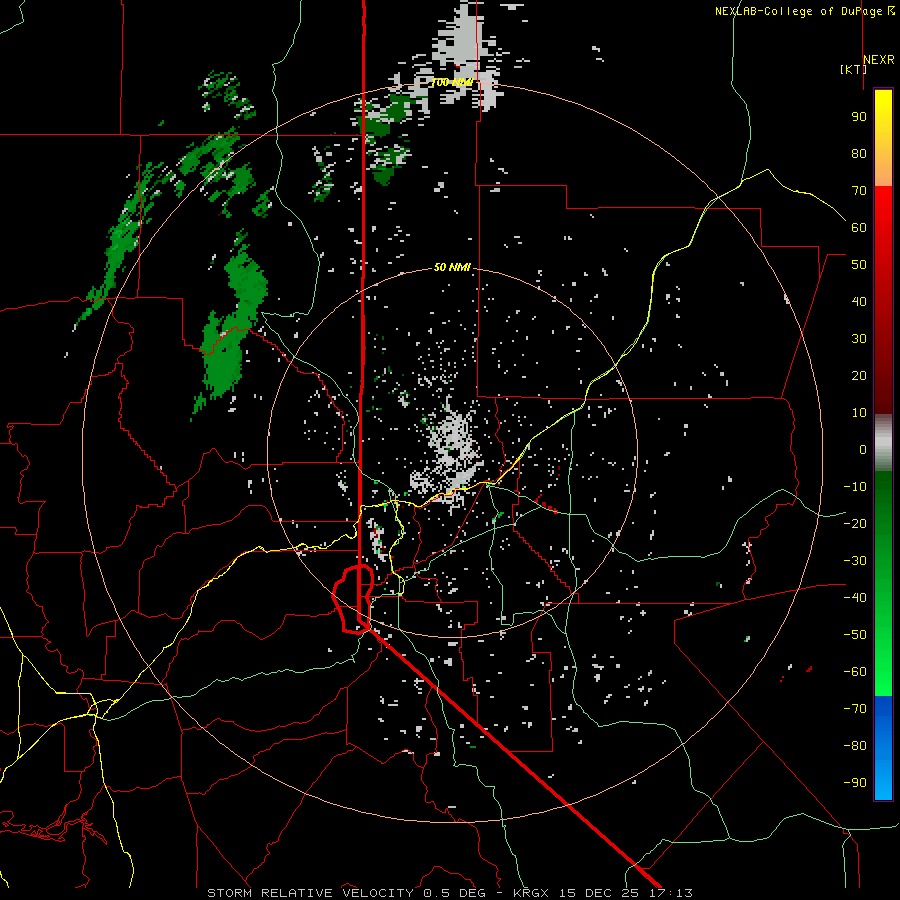Image resolution: width=900 pixels, height=900 pixels.
Task: Click the 70 value on the velocity scale
Action: point(859,191)
